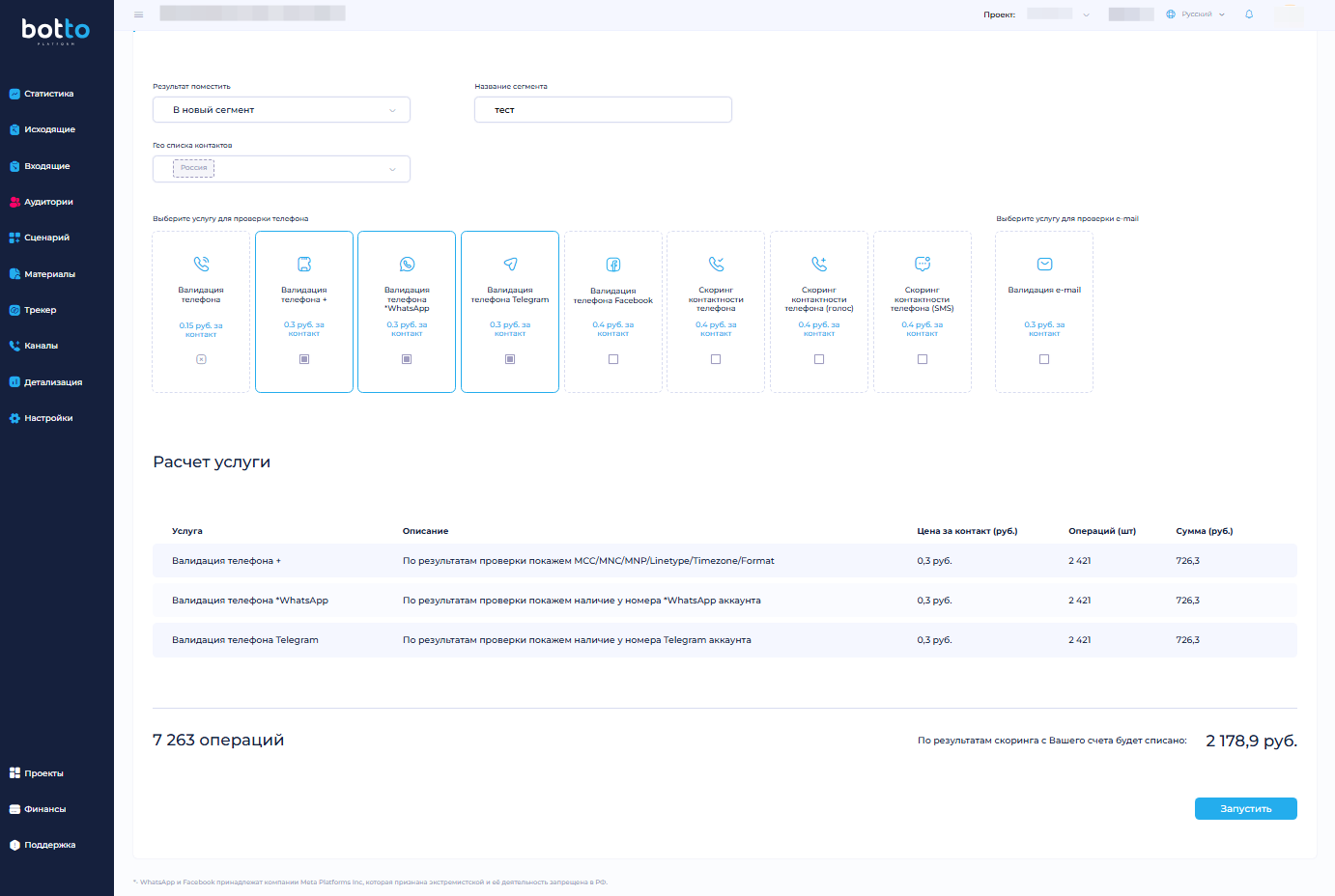Open Поддержка in the sidebar
The width and height of the screenshot is (1335, 896).
coord(49,845)
